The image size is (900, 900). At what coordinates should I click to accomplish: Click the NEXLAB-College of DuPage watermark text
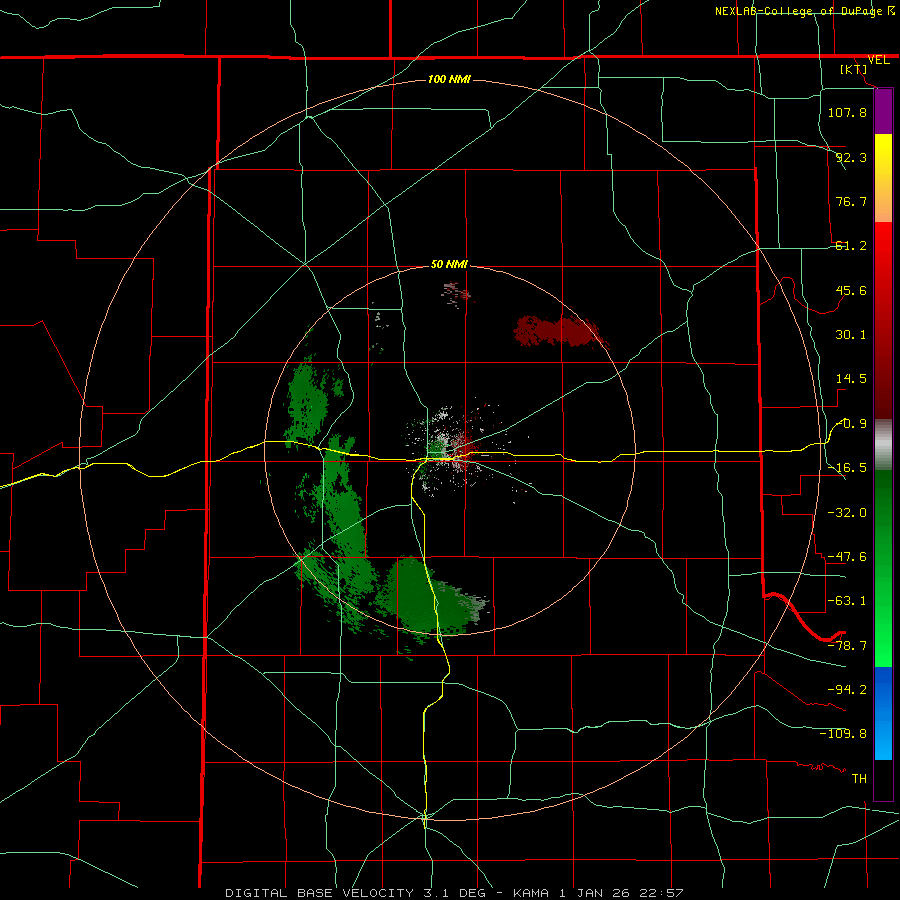[805, 11]
